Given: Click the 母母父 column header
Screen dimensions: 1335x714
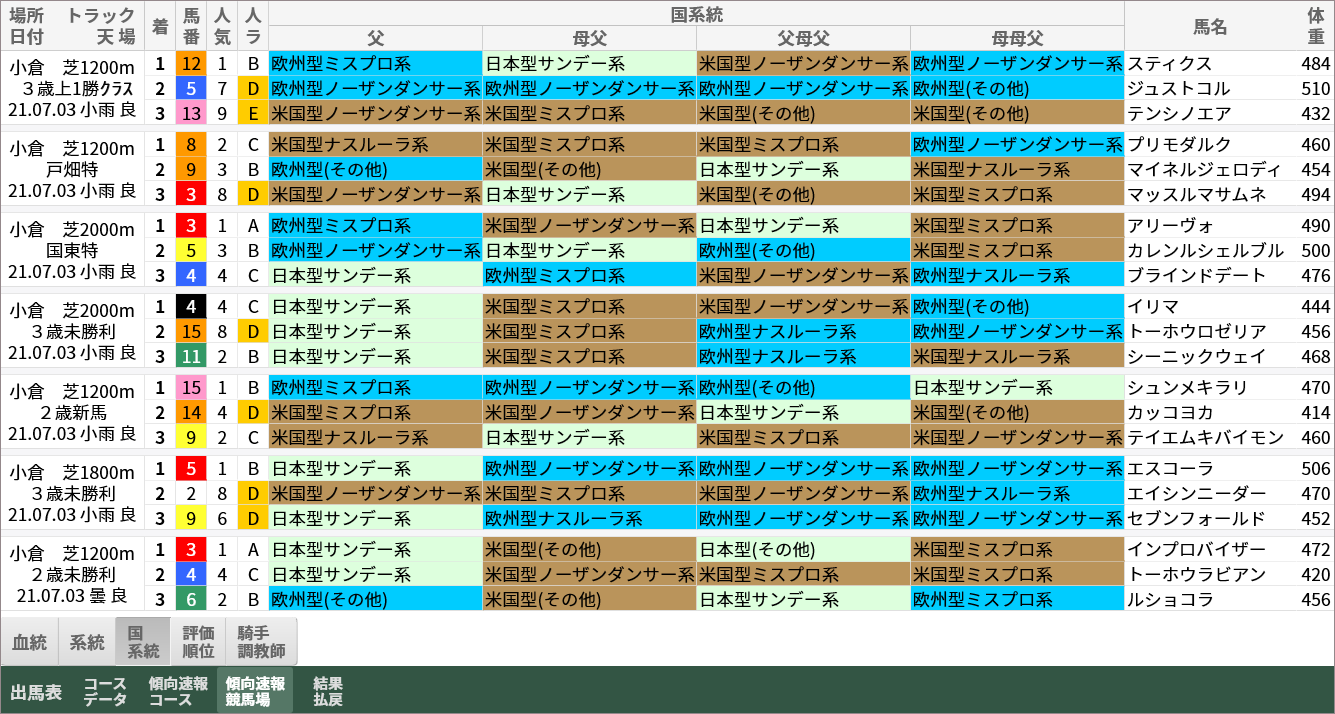Looking at the screenshot, I should point(1017,38).
